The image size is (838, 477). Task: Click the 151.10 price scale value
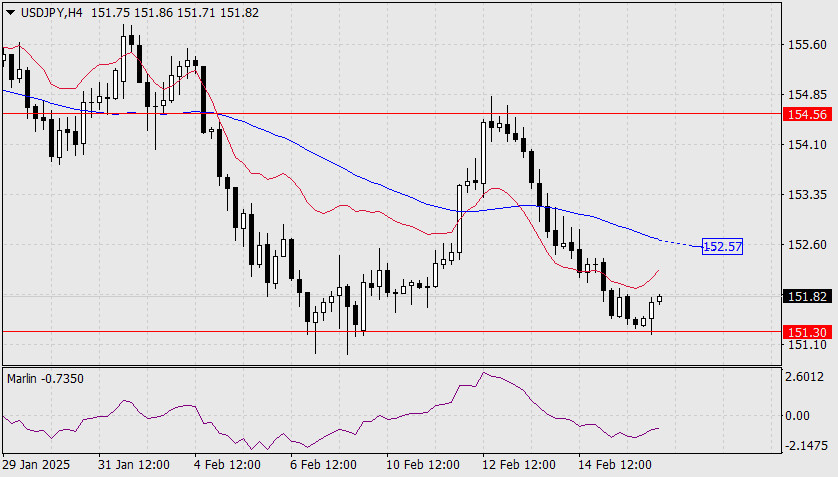[x=808, y=345]
